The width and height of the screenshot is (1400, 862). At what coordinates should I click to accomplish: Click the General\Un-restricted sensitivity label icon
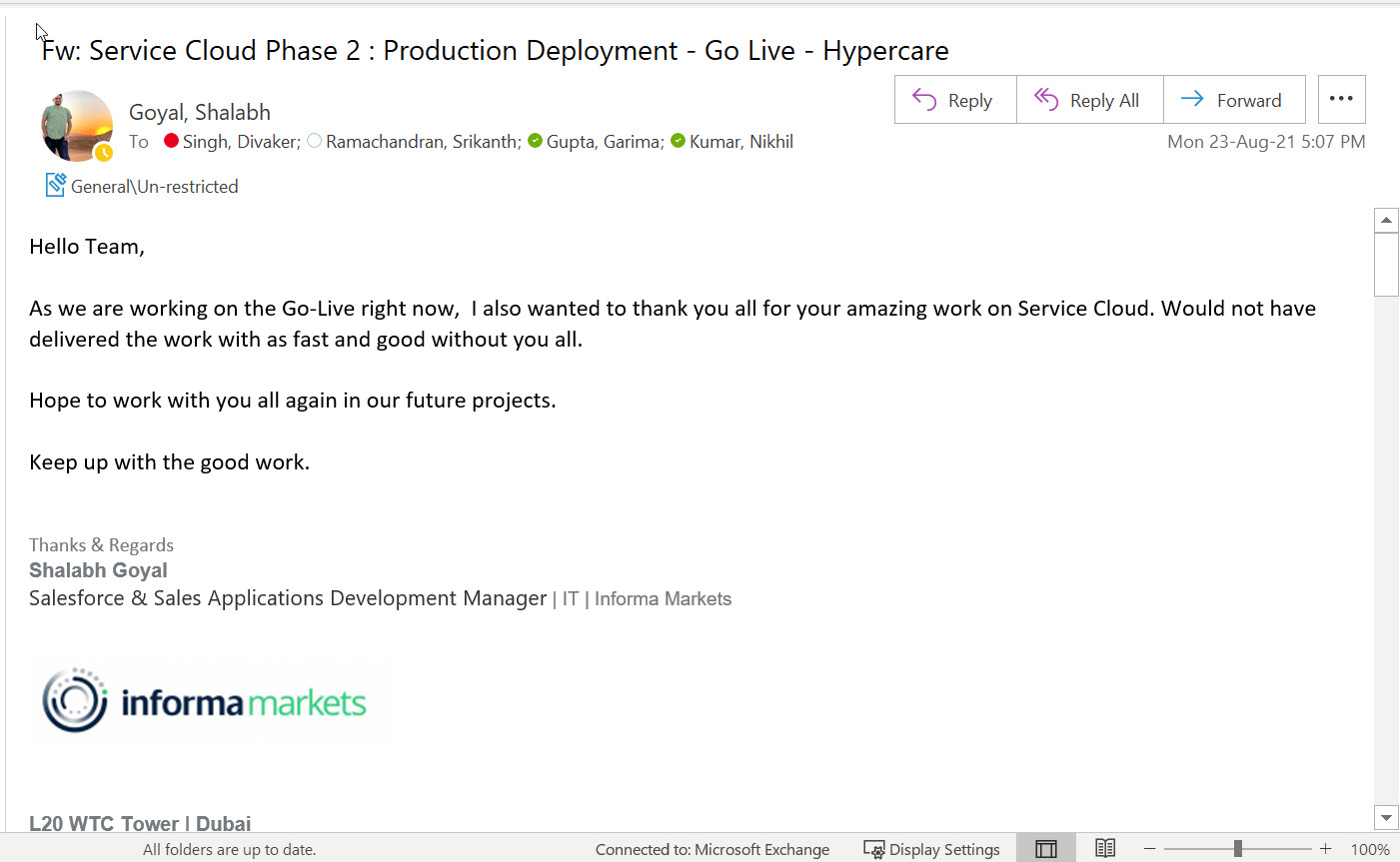pyautogui.click(x=56, y=185)
